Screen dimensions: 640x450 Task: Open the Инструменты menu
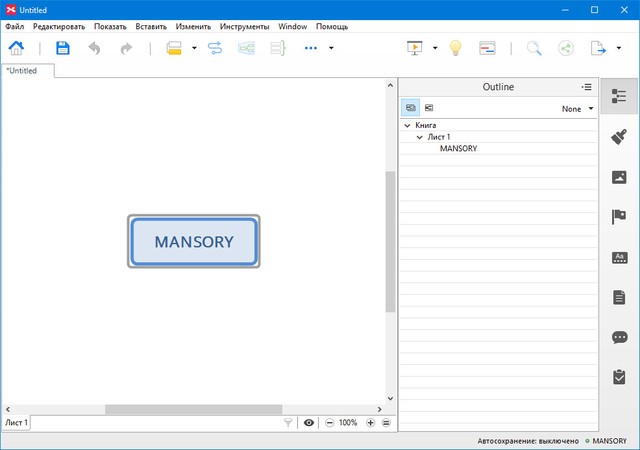[246, 26]
